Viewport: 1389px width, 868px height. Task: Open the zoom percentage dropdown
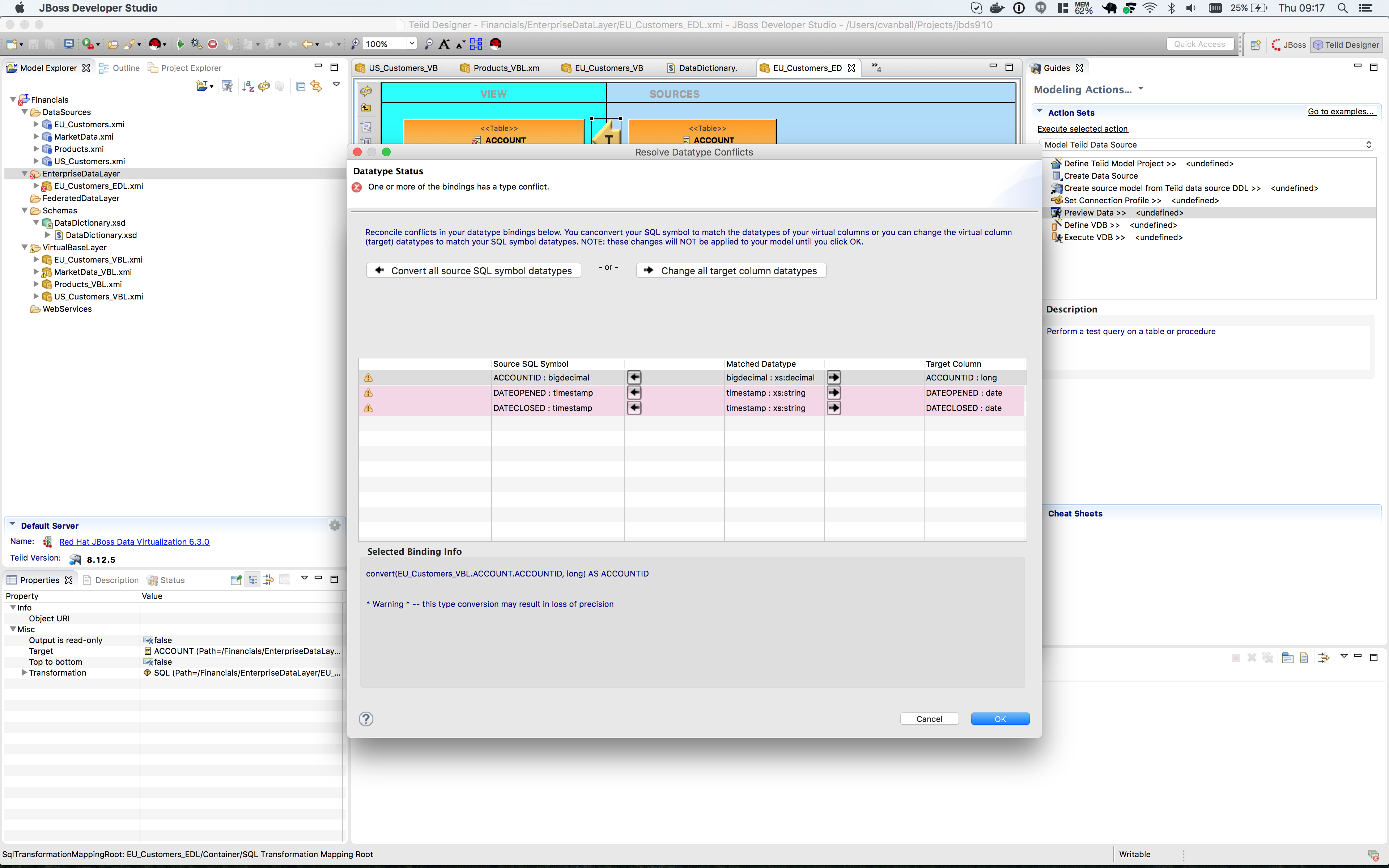[x=412, y=44]
